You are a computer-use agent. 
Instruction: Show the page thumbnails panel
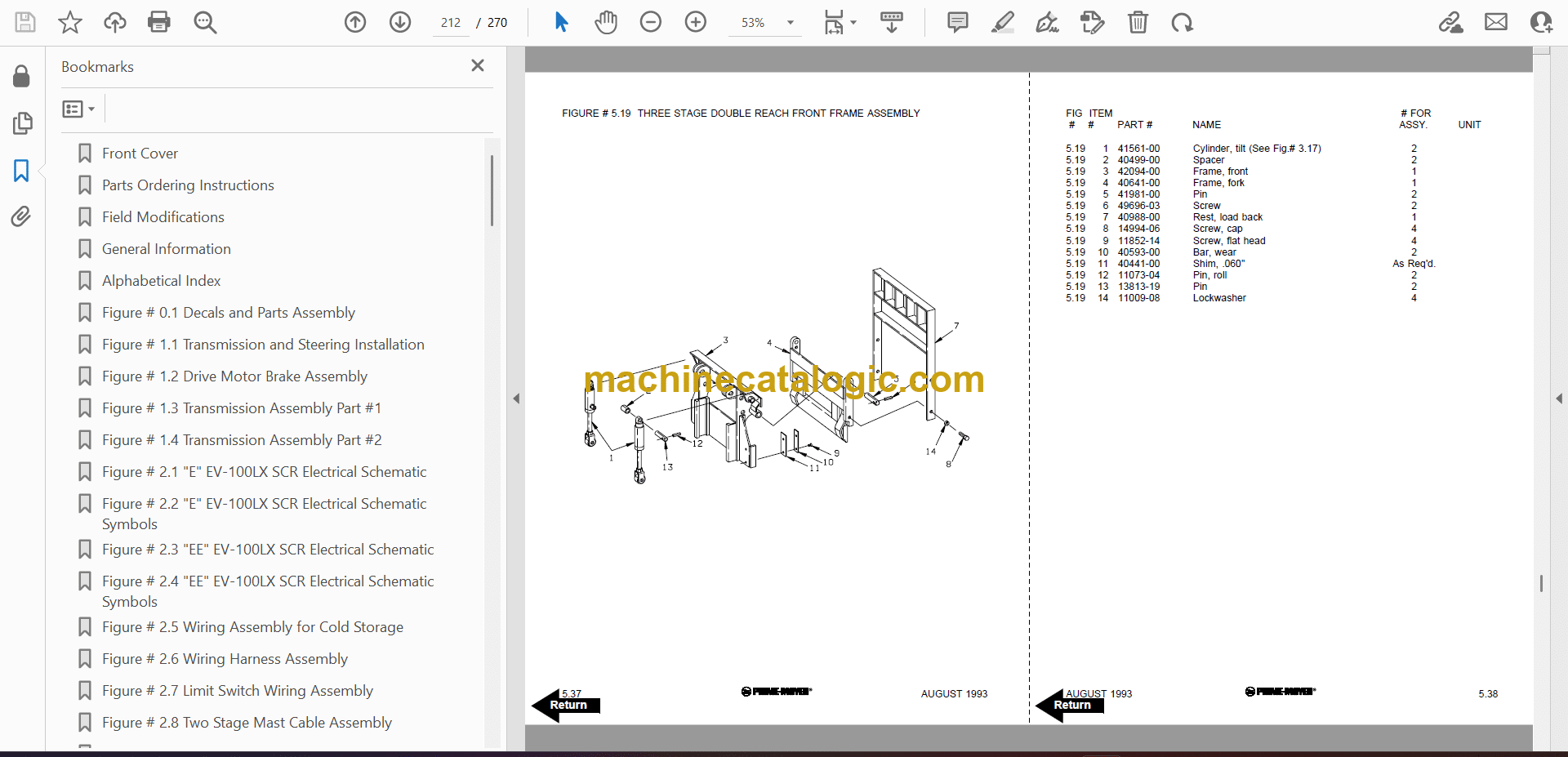[22, 123]
